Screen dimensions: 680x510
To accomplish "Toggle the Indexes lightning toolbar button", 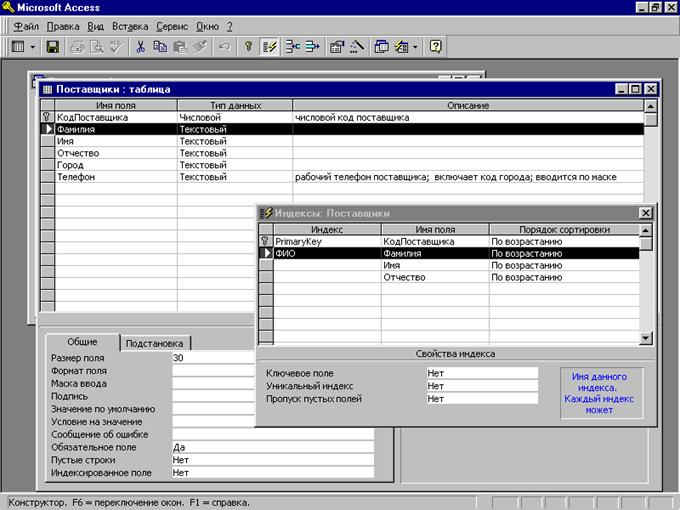I will coord(269,46).
